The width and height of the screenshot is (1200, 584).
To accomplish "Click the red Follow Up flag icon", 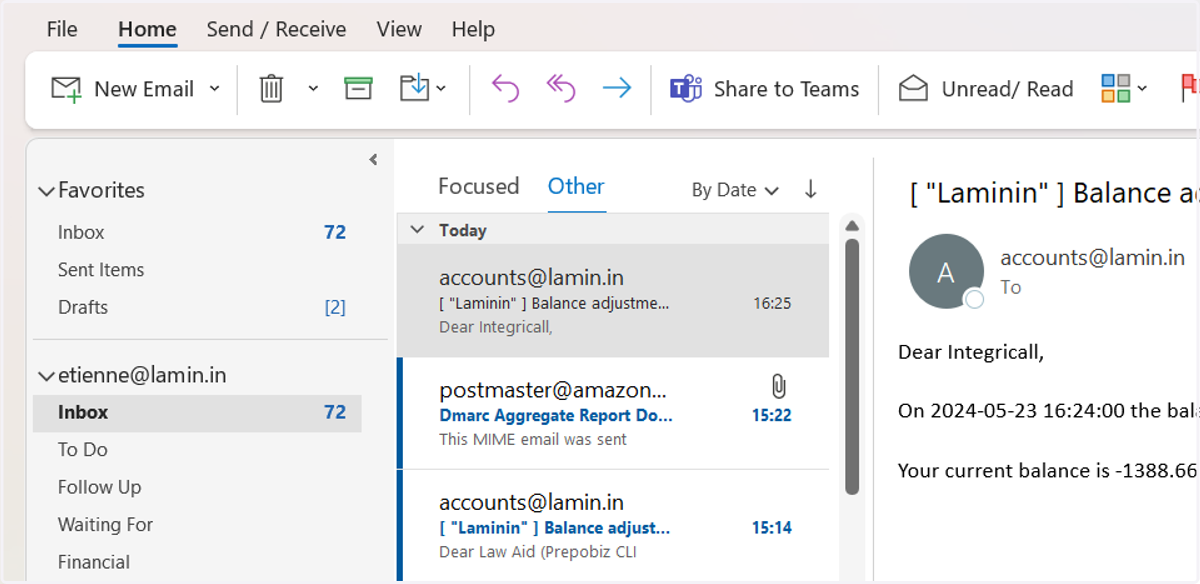I will (1189, 89).
